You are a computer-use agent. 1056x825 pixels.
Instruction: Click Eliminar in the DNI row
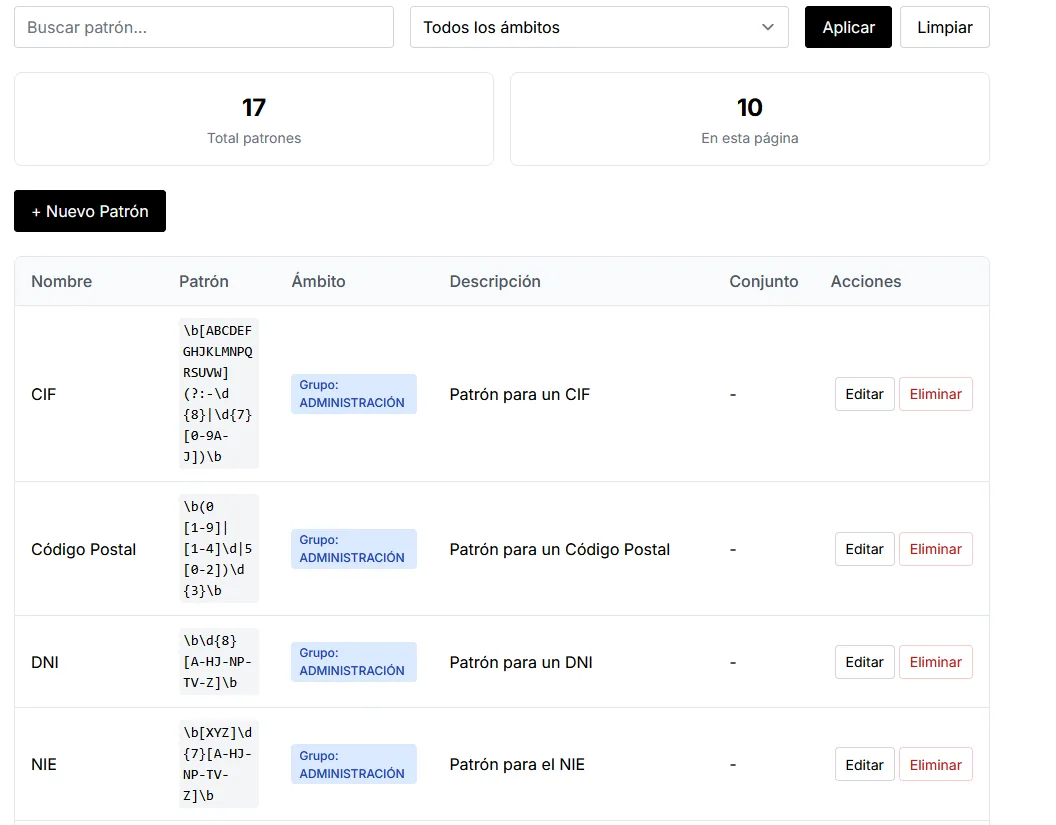[x=935, y=662]
